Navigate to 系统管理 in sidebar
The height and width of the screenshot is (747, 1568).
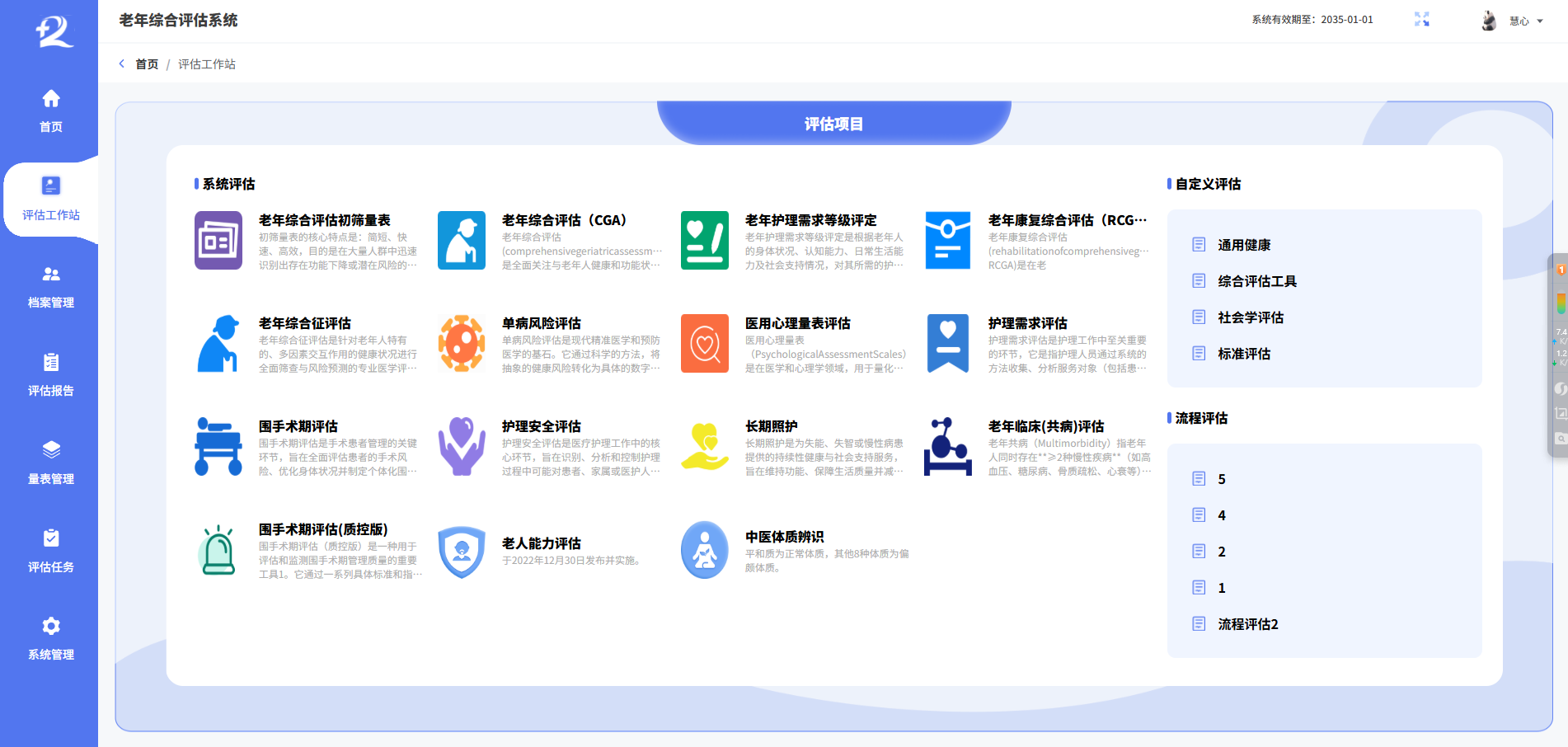[50, 638]
